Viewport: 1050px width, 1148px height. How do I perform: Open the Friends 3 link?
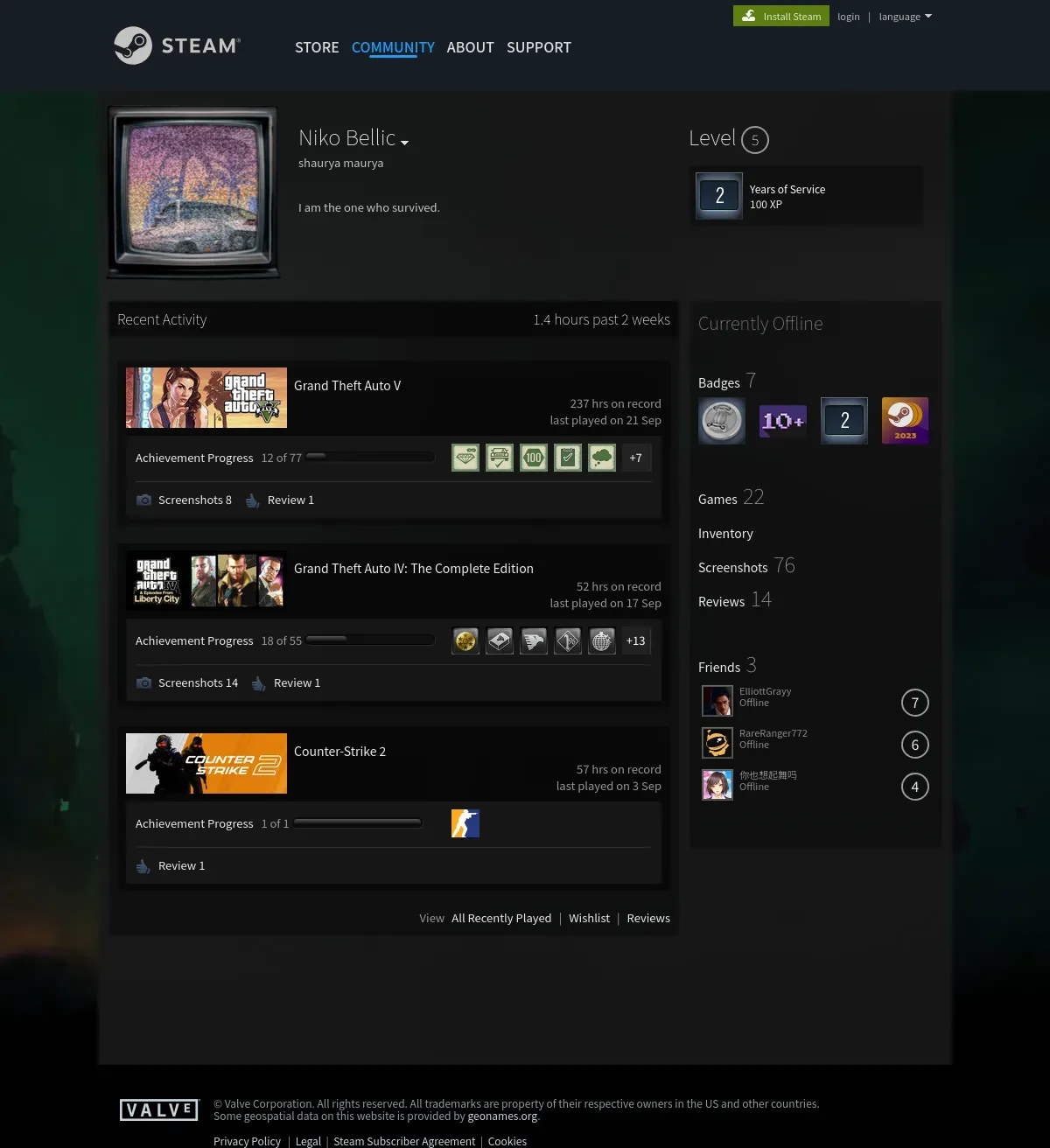[727, 666]
